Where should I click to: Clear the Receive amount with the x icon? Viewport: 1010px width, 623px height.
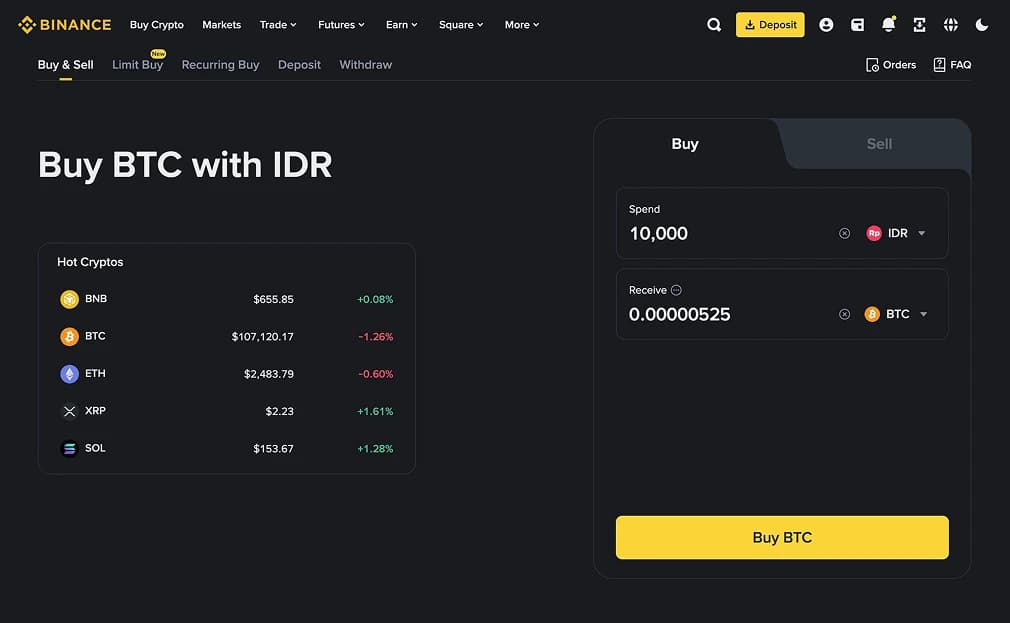pos(844,313)
